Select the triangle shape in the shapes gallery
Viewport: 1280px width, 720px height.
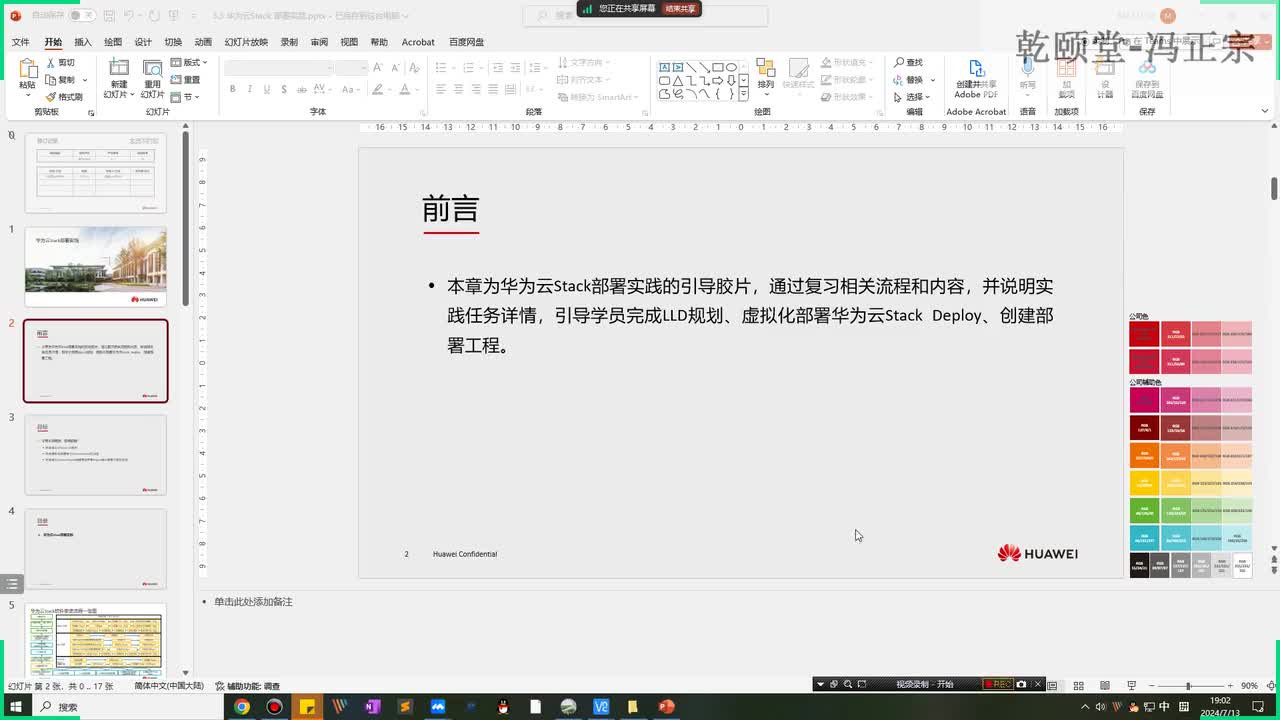[x=678, y=80]
